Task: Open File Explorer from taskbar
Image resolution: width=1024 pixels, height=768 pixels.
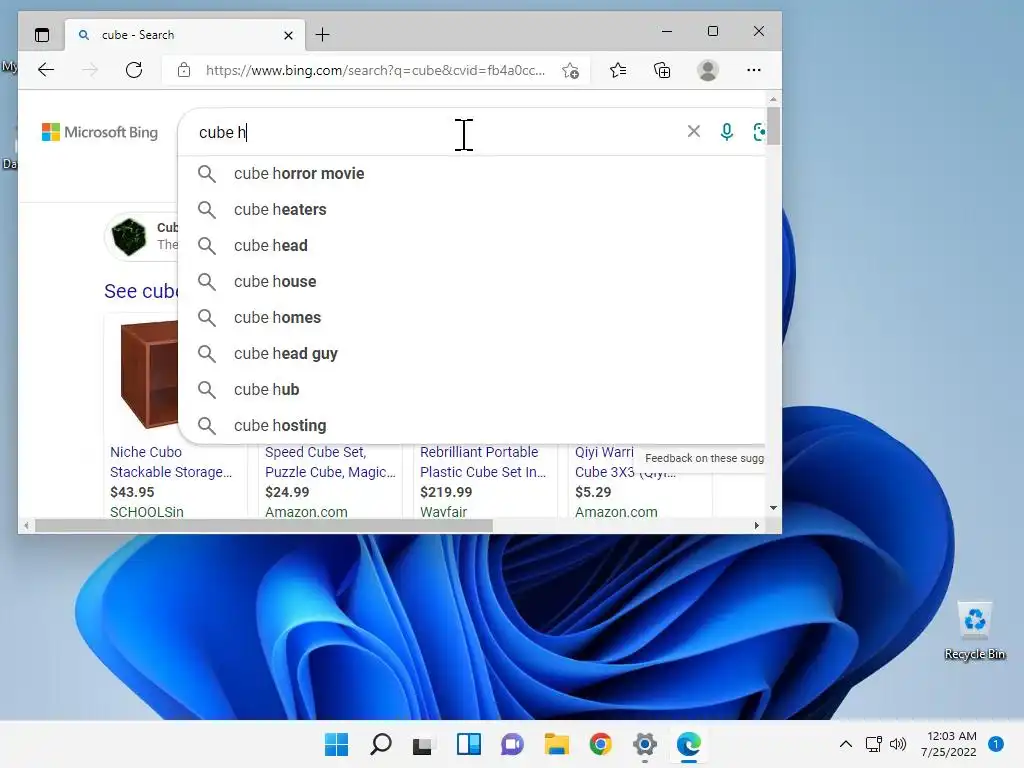Action: coord(556,744)
